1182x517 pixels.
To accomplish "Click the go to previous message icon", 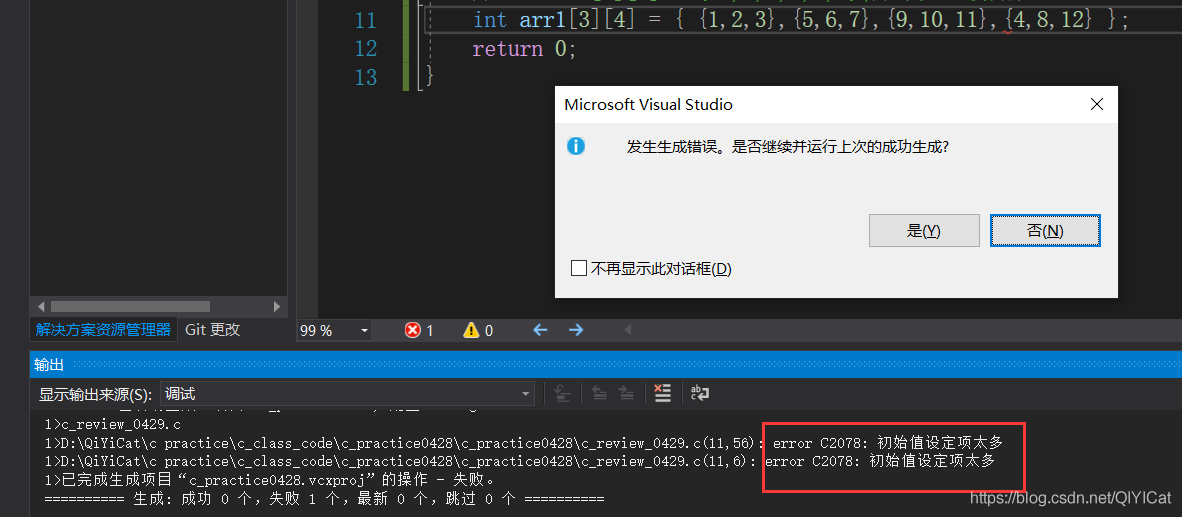I will 599,393.
